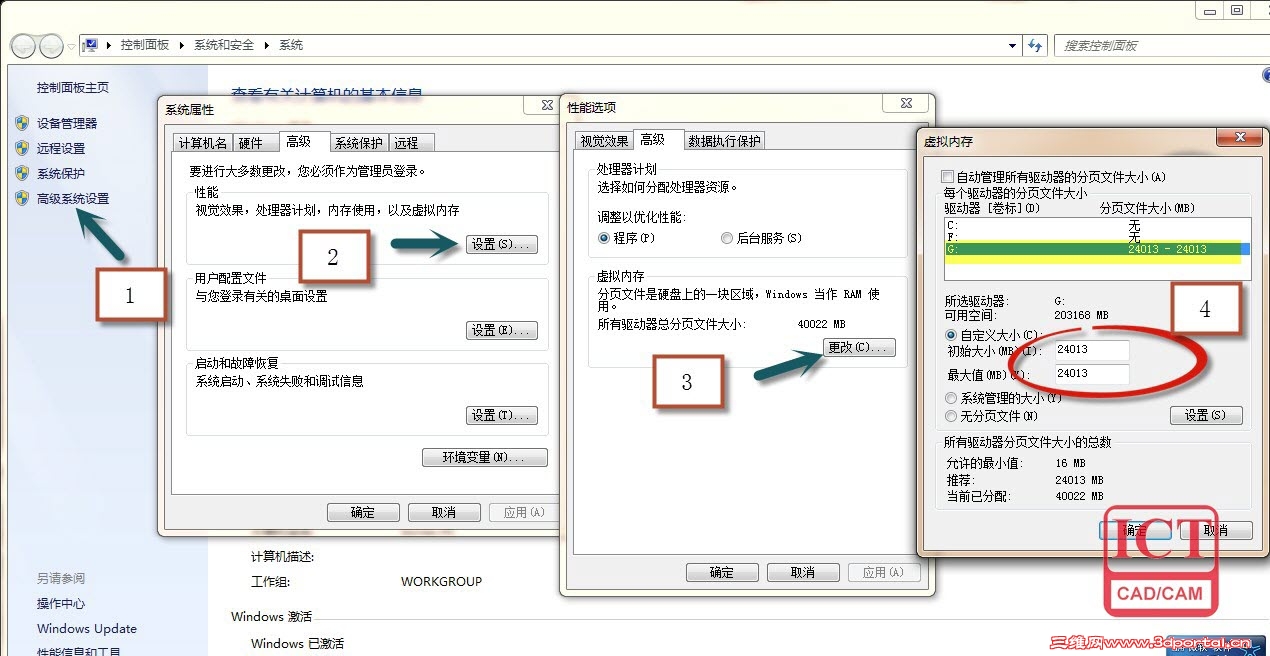Screen dimensions: 1270x656
Task: Open 操作中心 link in sidebar
Action: point(61,603)
